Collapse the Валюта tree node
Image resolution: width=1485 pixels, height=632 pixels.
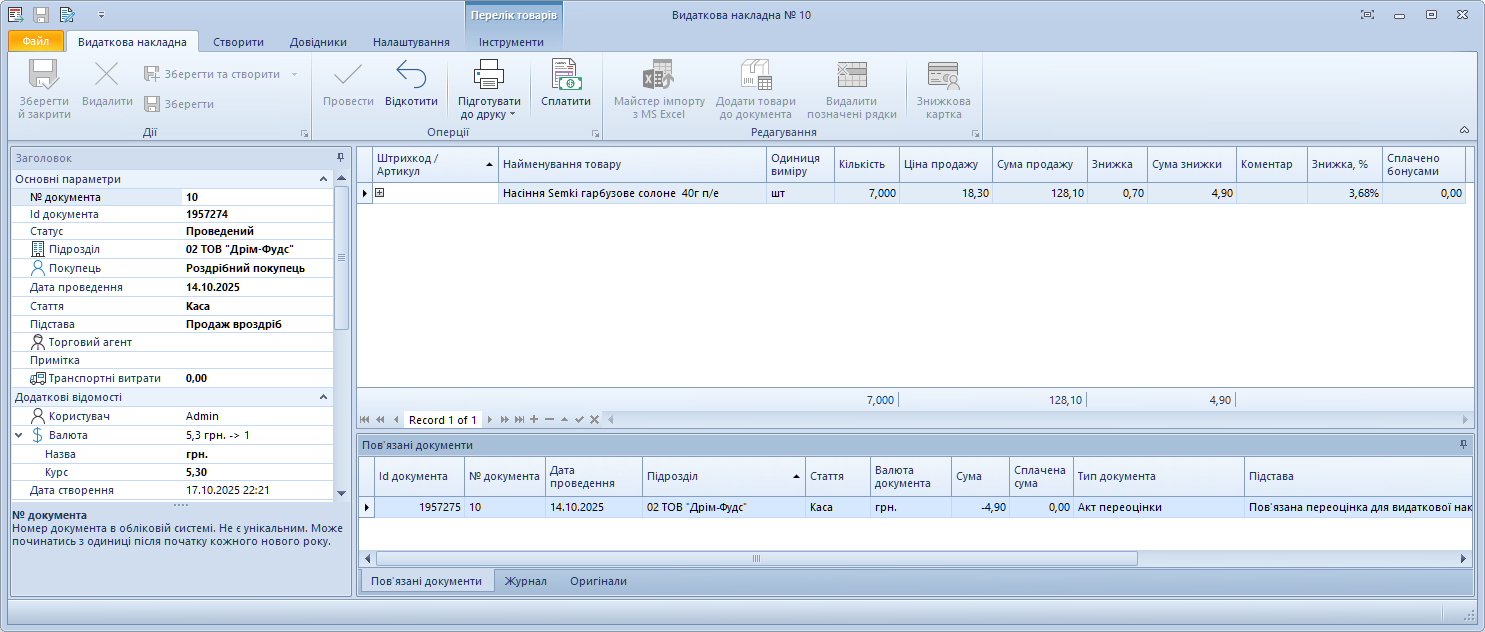pos(19,436)
